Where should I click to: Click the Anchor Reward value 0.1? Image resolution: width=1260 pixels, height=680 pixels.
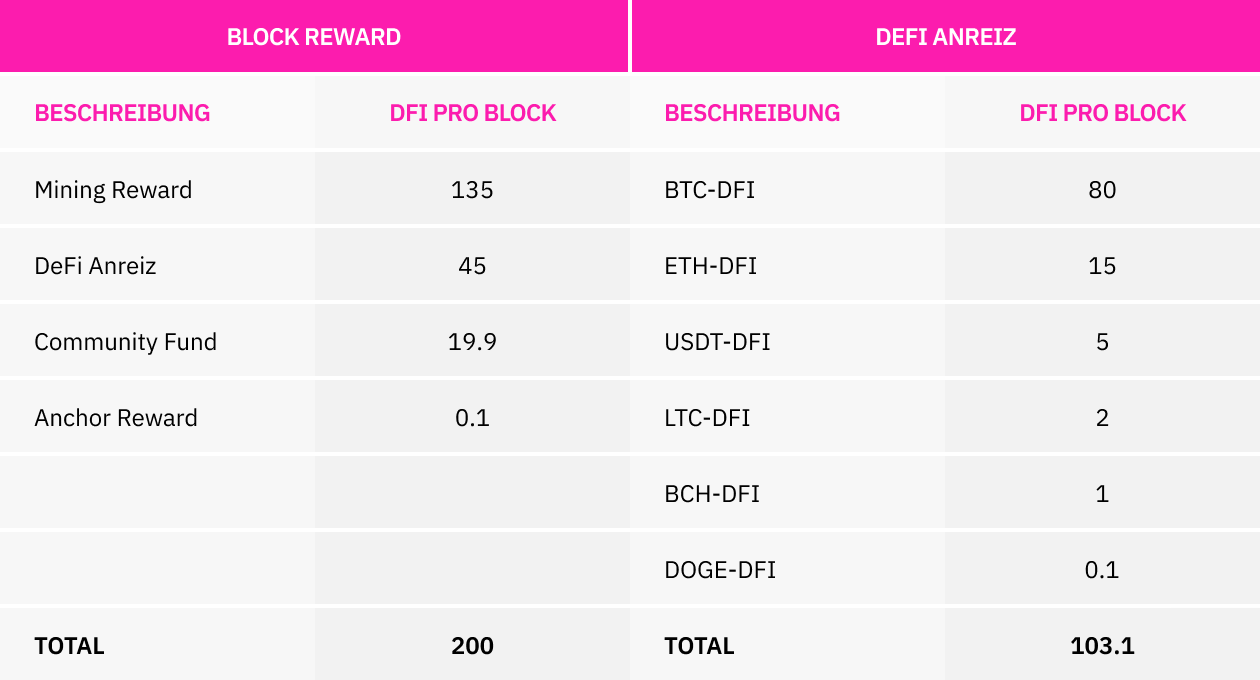click(x=472, y=418)
